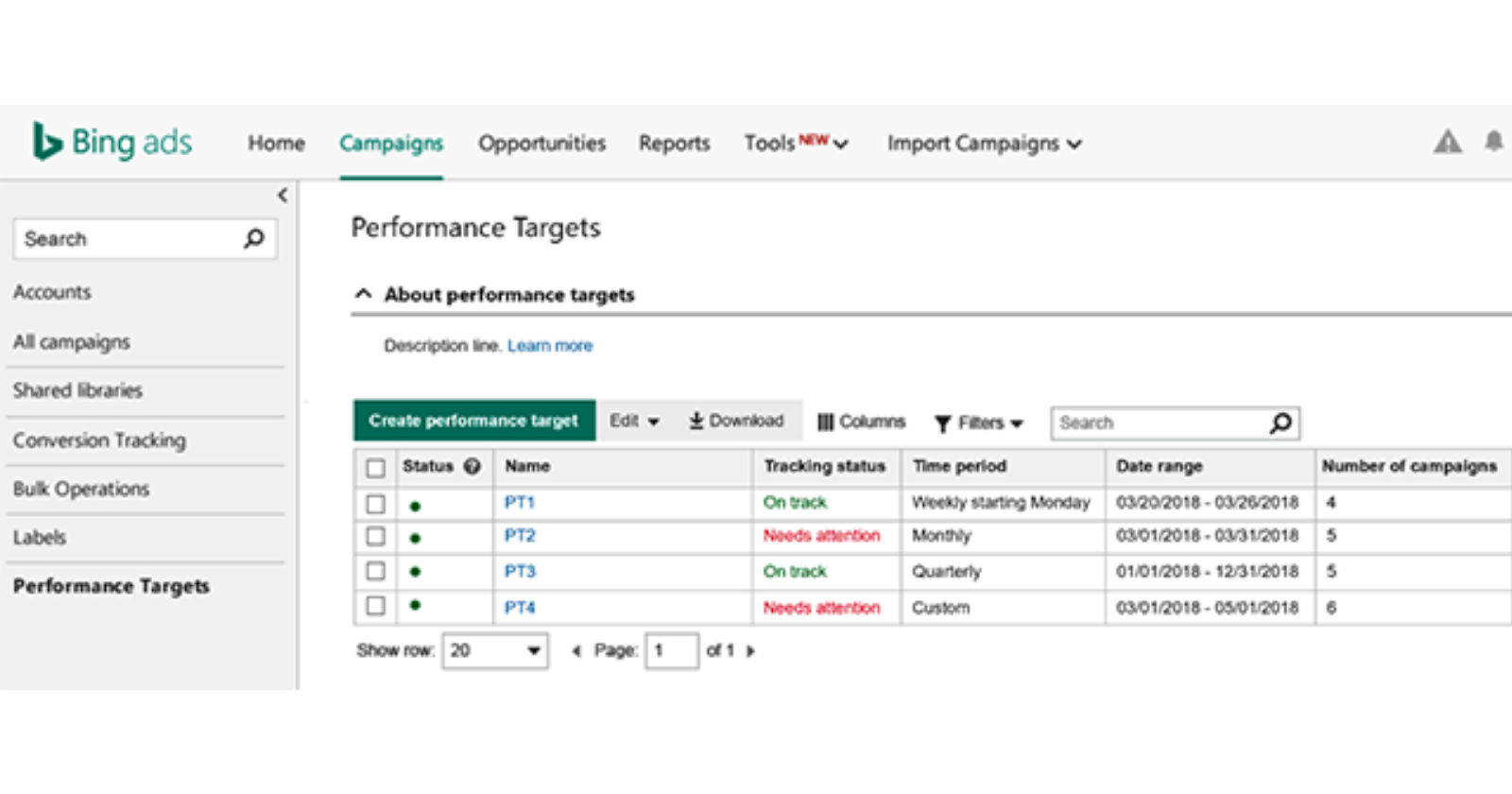Viewport: 1512px width, 794px height.
Task: Sort by the Name column header
Action: [x=527, y=466]
